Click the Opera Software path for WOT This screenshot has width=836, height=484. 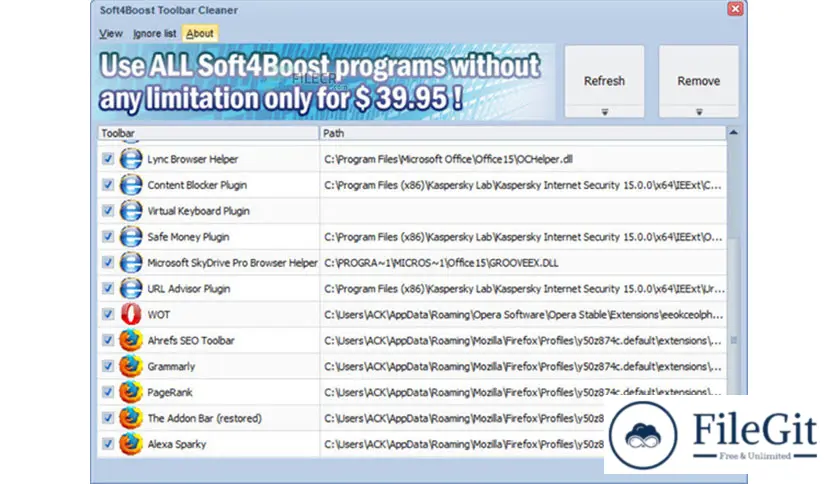(x=523, y=314)
